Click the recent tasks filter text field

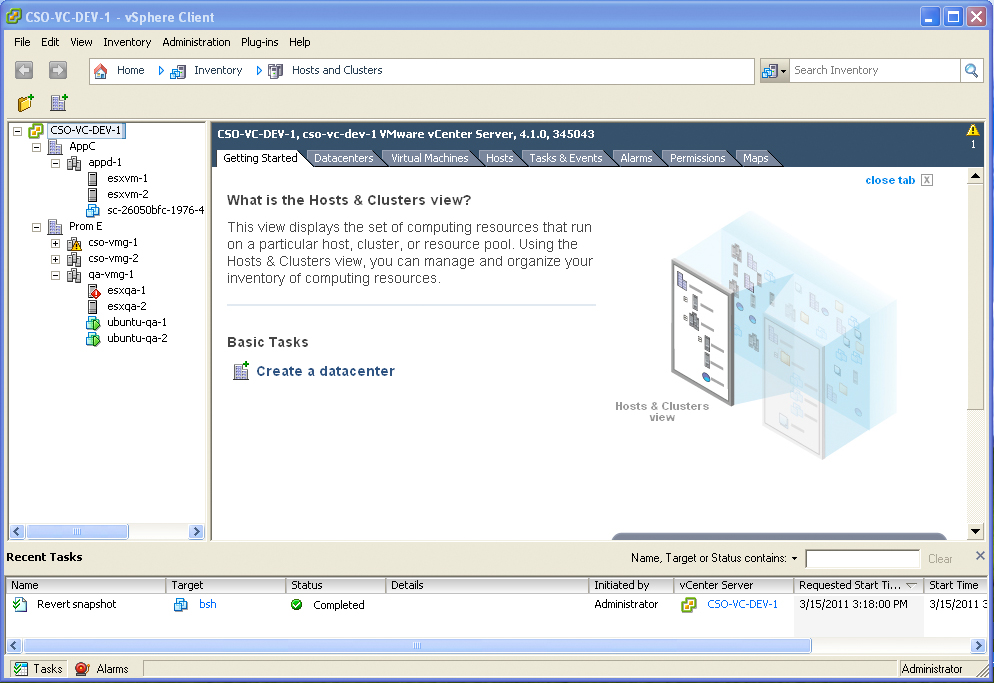pos(861,559)
